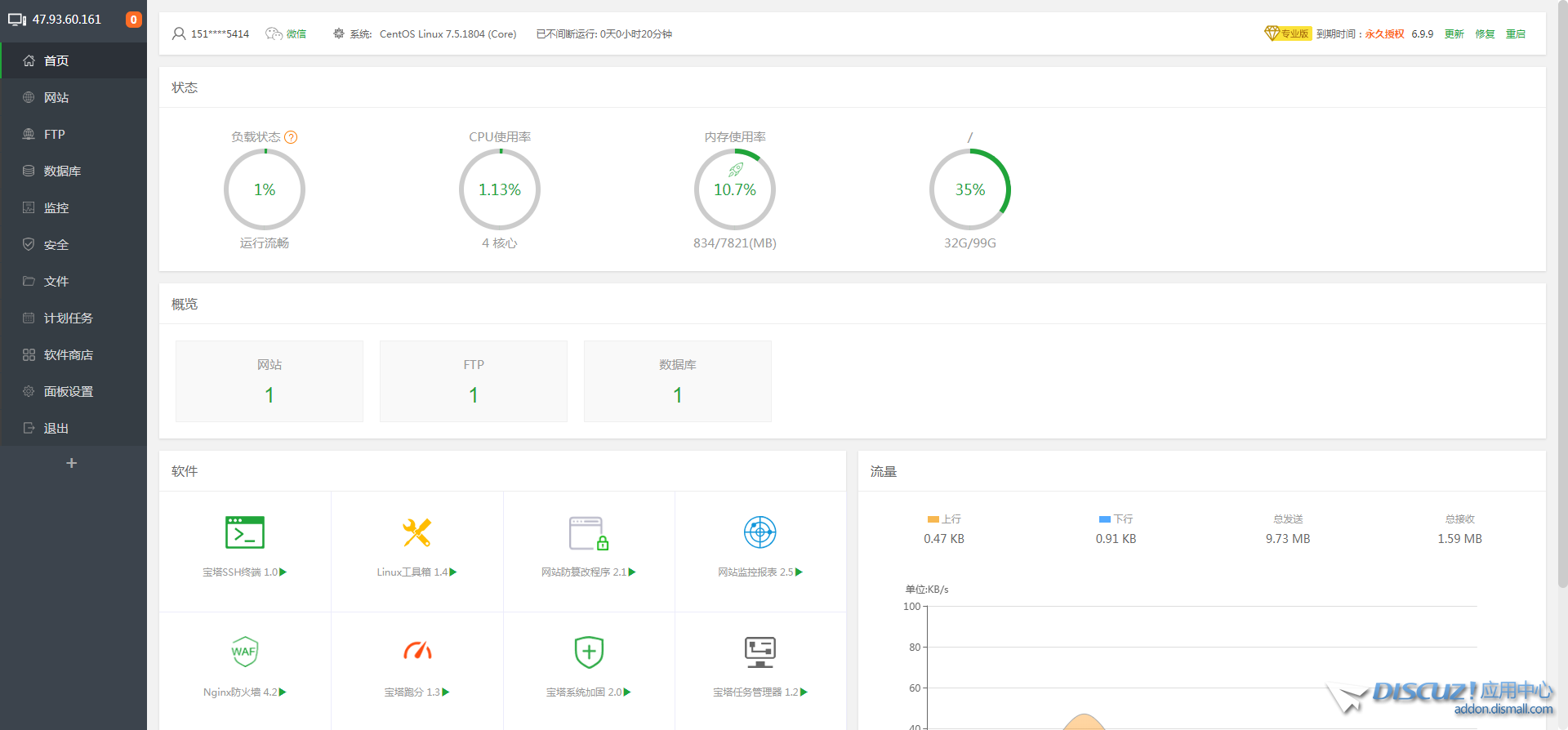This screenshot has width=1568, height=730.
Task: Open the 网站 overview count card
Action: (x=269, y=381)
